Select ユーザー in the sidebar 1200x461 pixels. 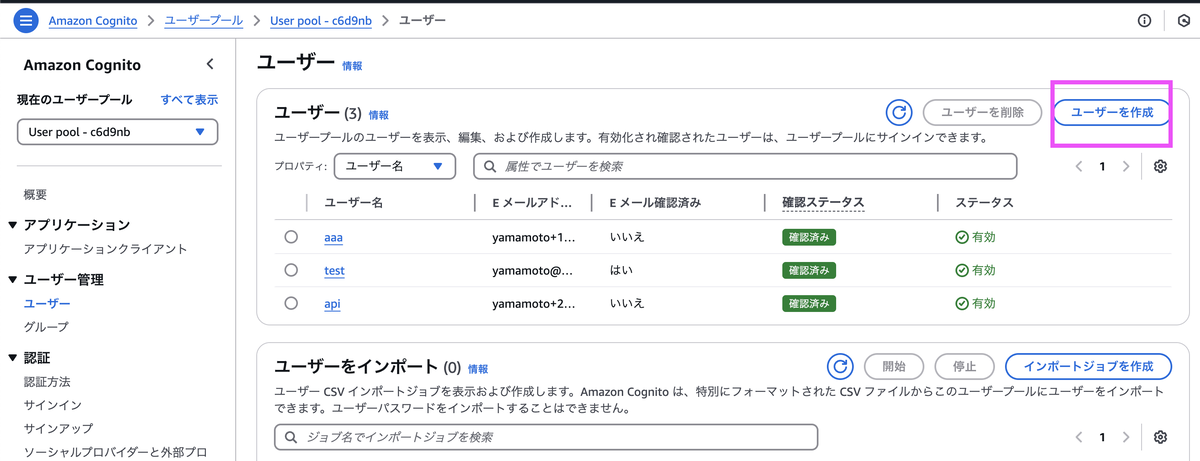pyautogui.click(x=47, y=304)
